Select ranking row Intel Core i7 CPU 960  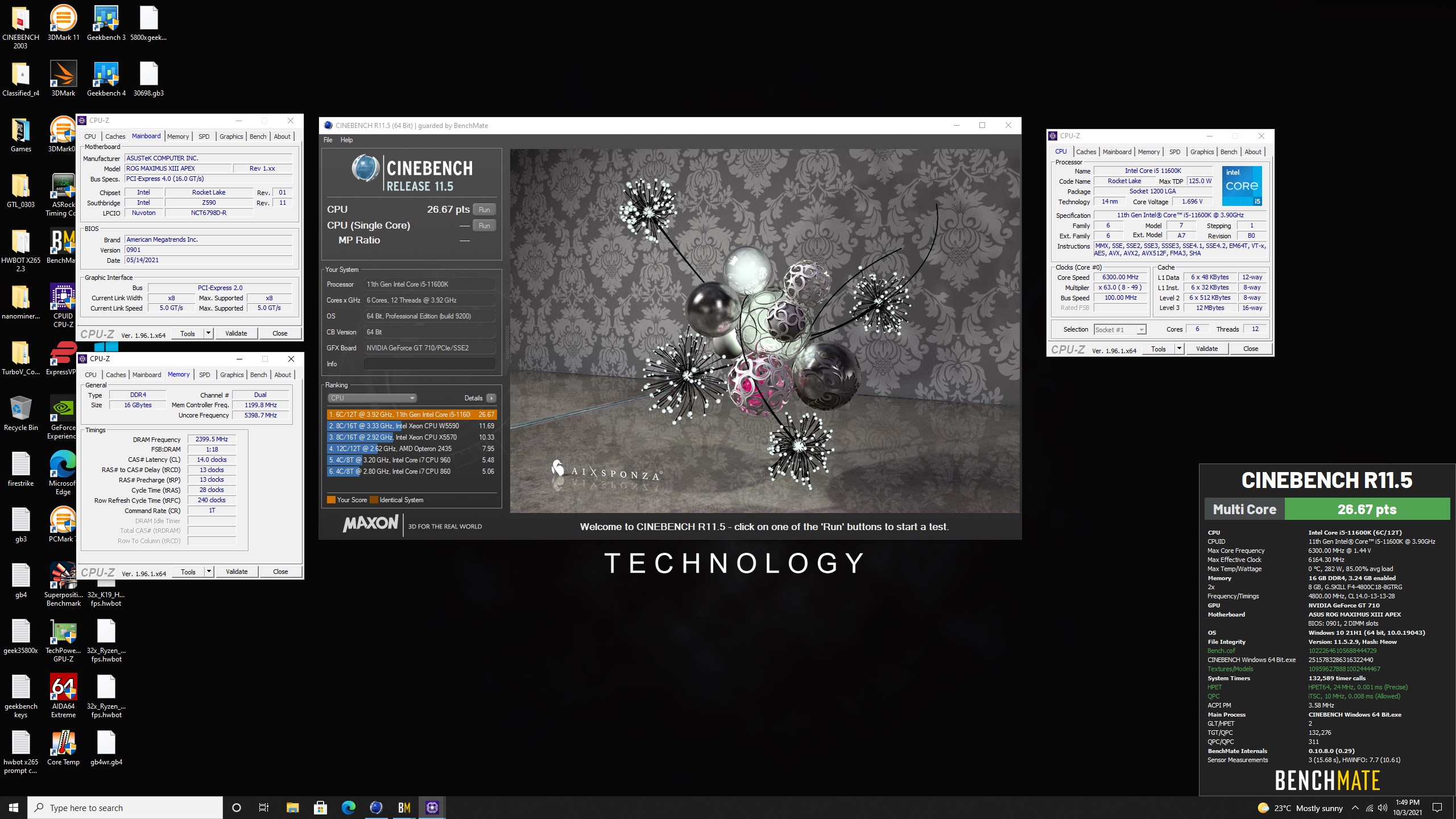tap(412, 460)
